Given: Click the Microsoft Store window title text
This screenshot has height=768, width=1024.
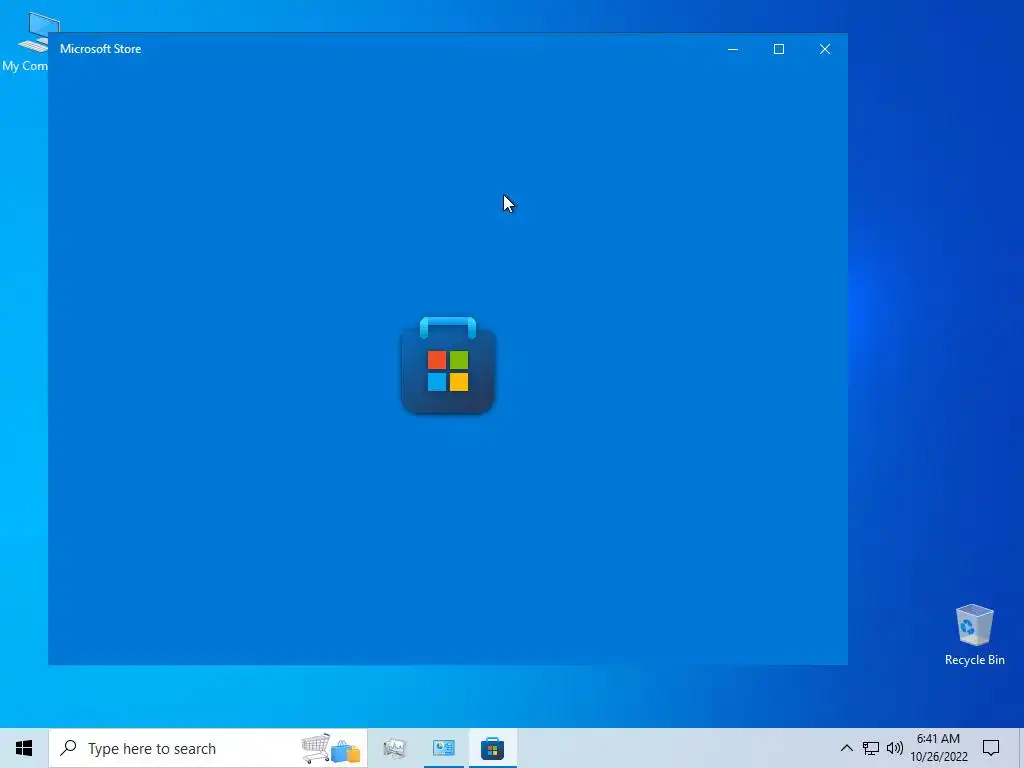Looking at the screenshot, I should (x=101, y=49).
